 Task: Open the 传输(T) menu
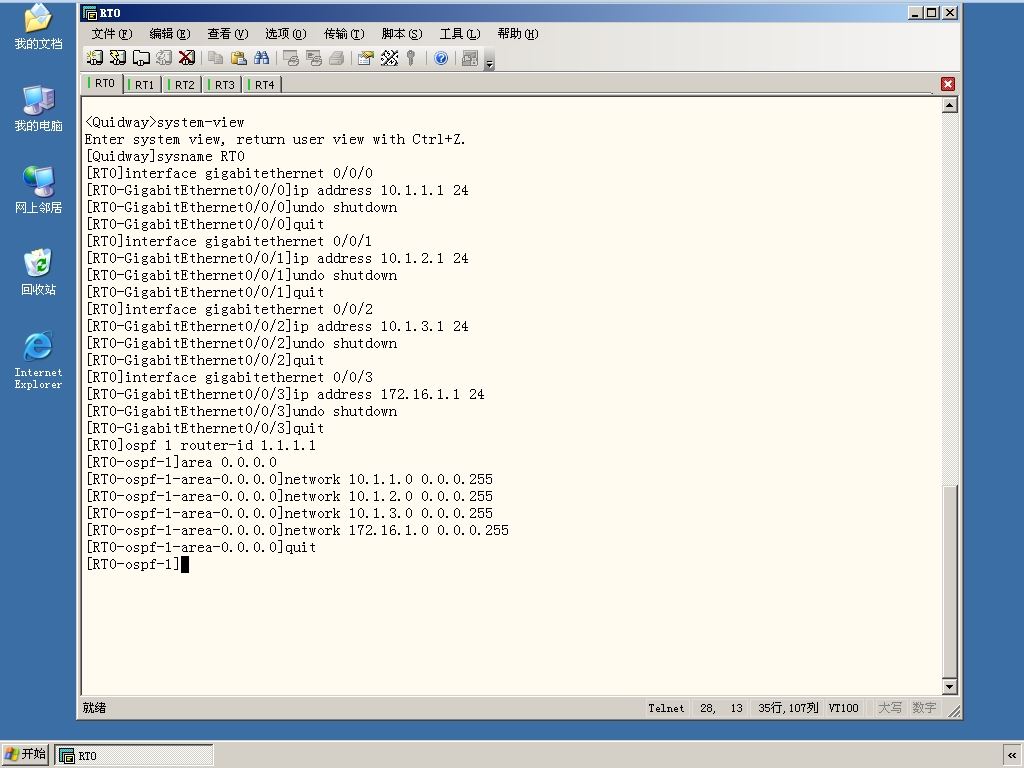coord(344,33)
